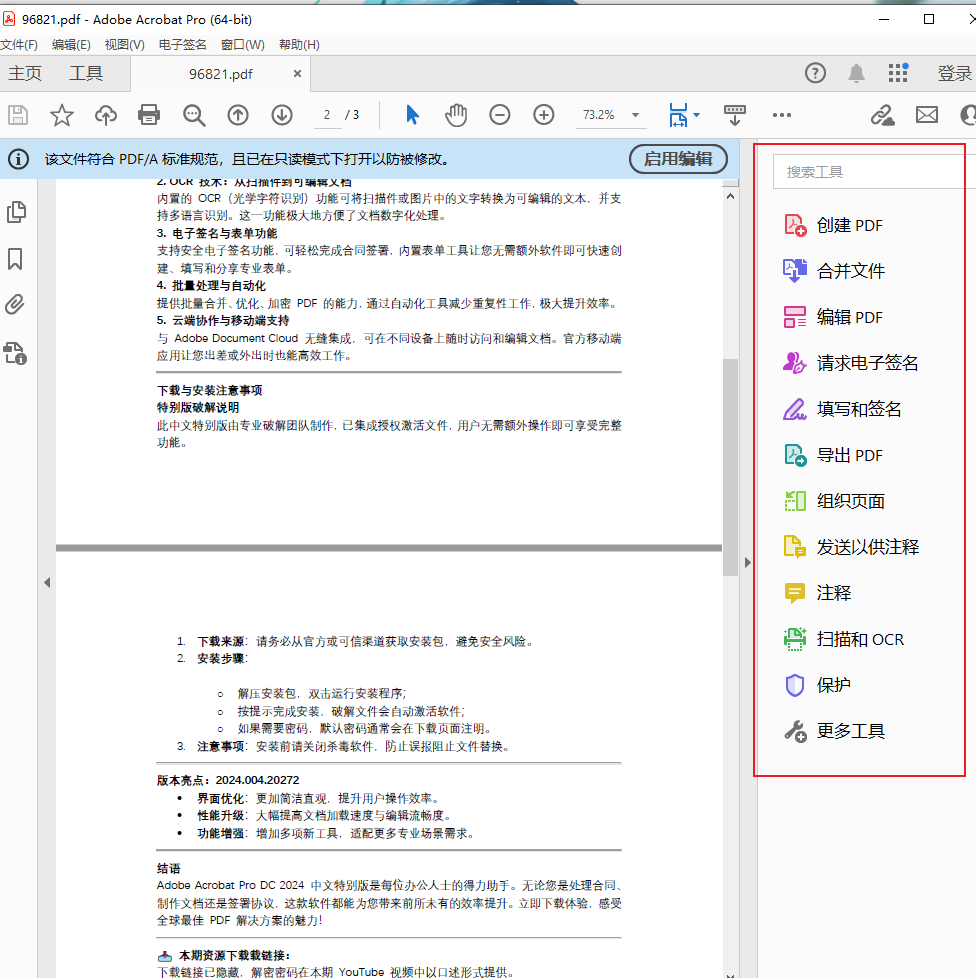Open the 保护 protect tool

tap(818, 685)
